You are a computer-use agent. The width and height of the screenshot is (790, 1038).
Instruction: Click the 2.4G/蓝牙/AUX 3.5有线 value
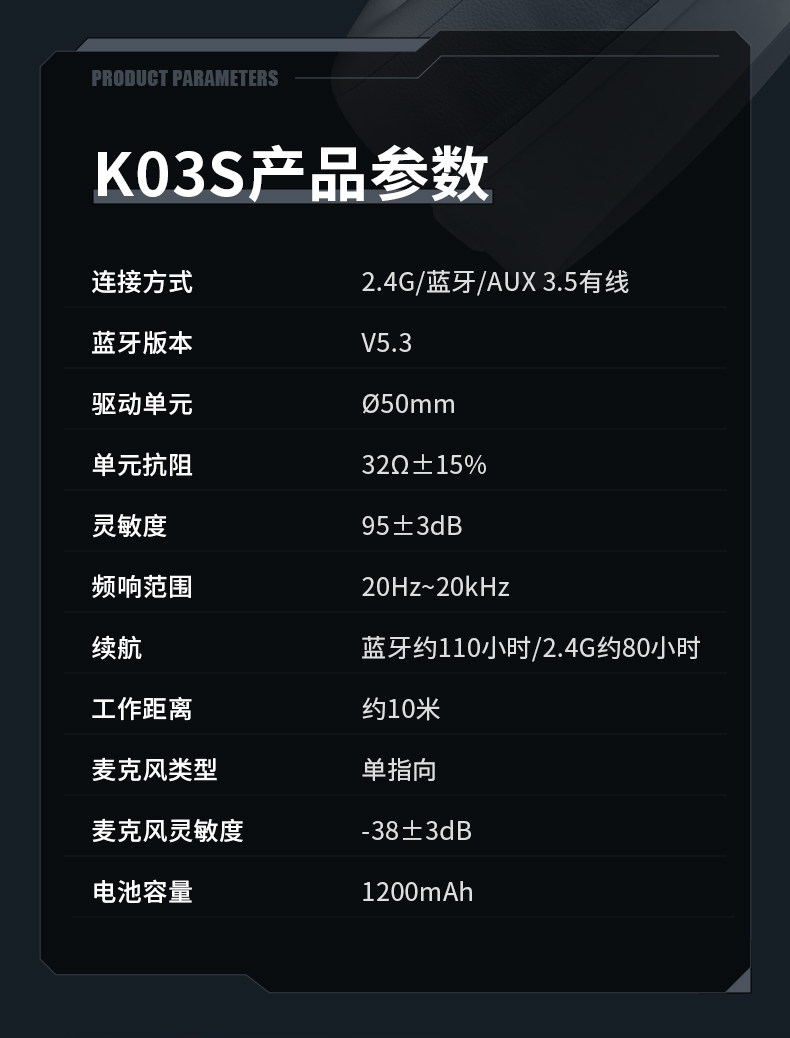pos(495,282)
